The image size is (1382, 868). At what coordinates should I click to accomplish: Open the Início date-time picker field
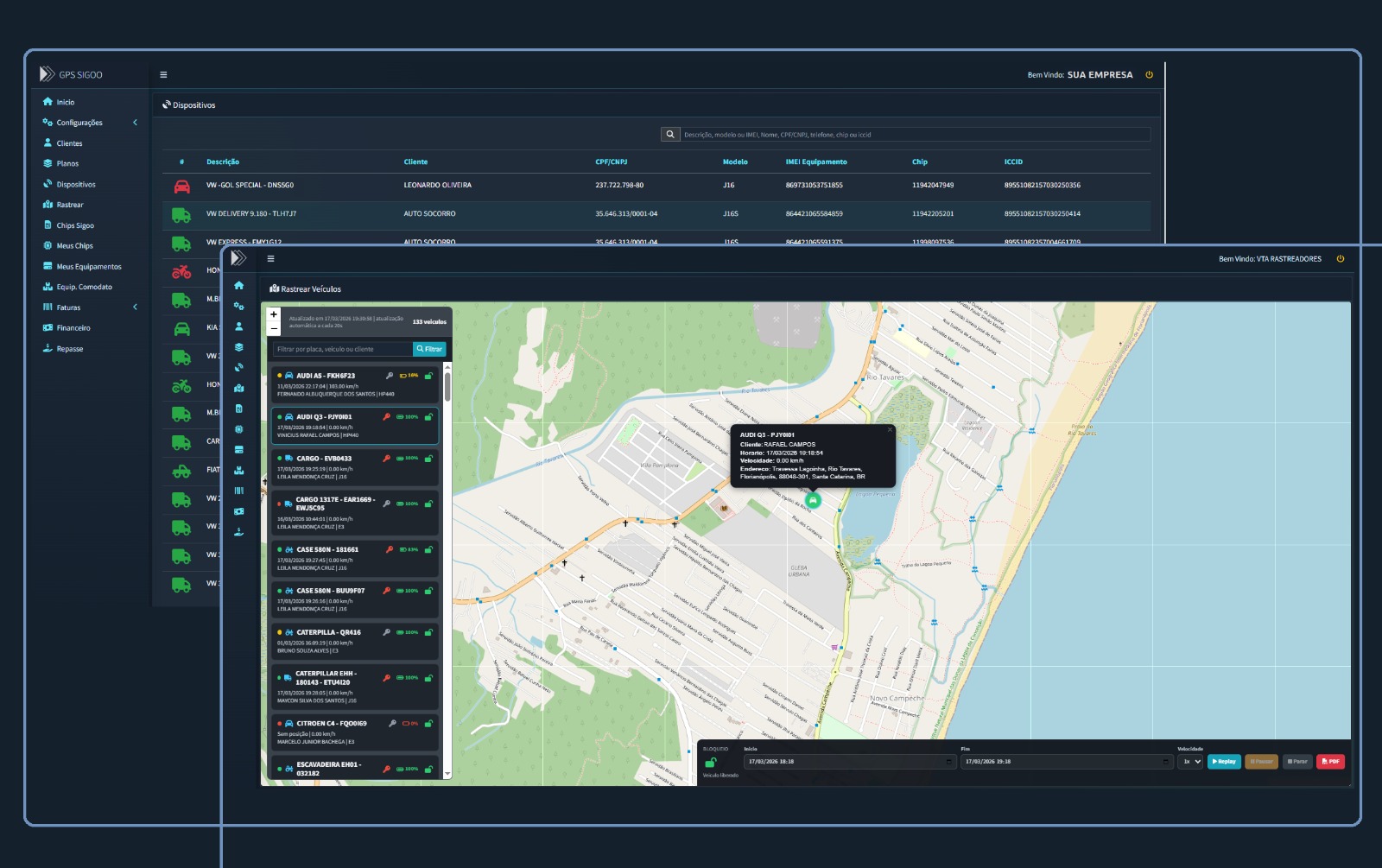pos(850,762)
